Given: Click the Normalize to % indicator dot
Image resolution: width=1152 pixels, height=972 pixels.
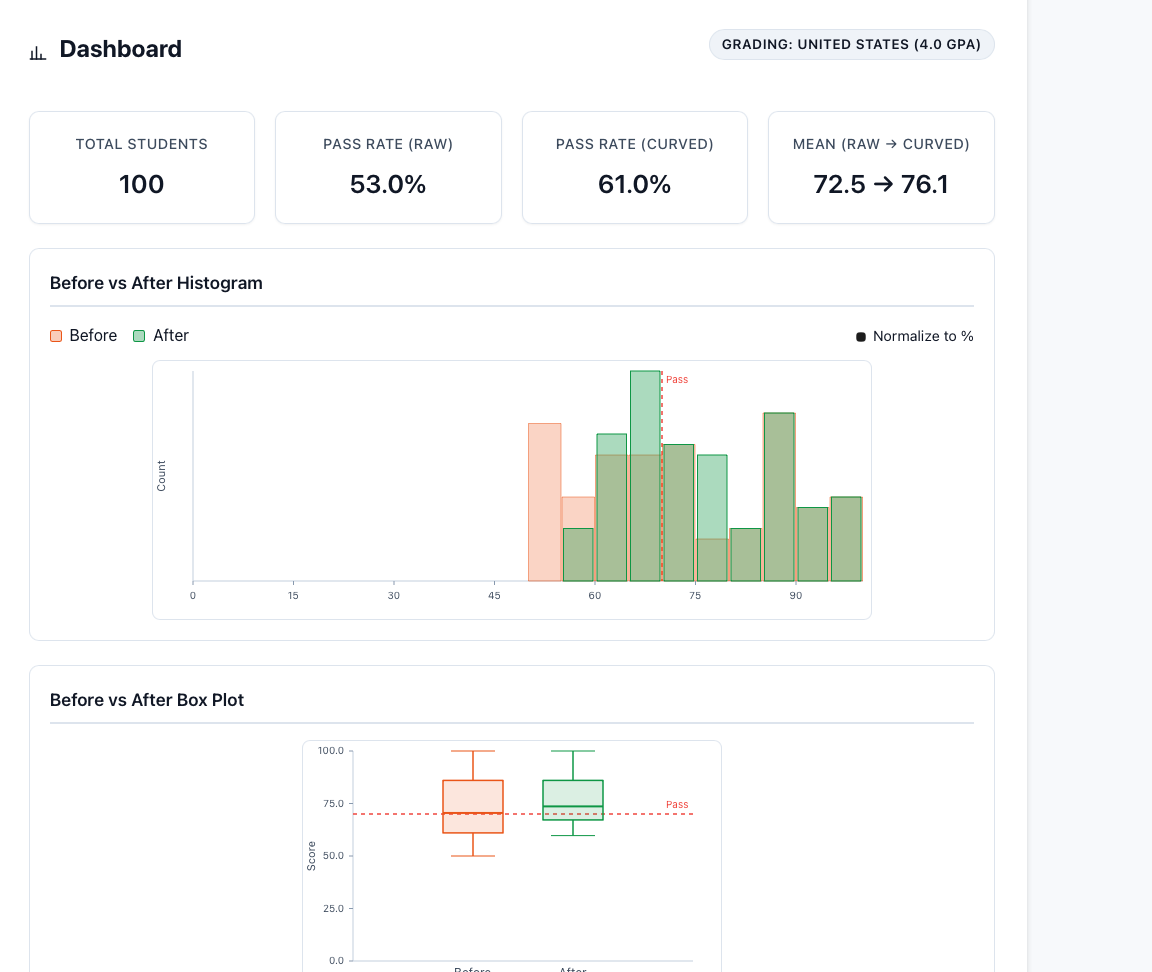Looking at the screenshot, I should pos(860,337).
